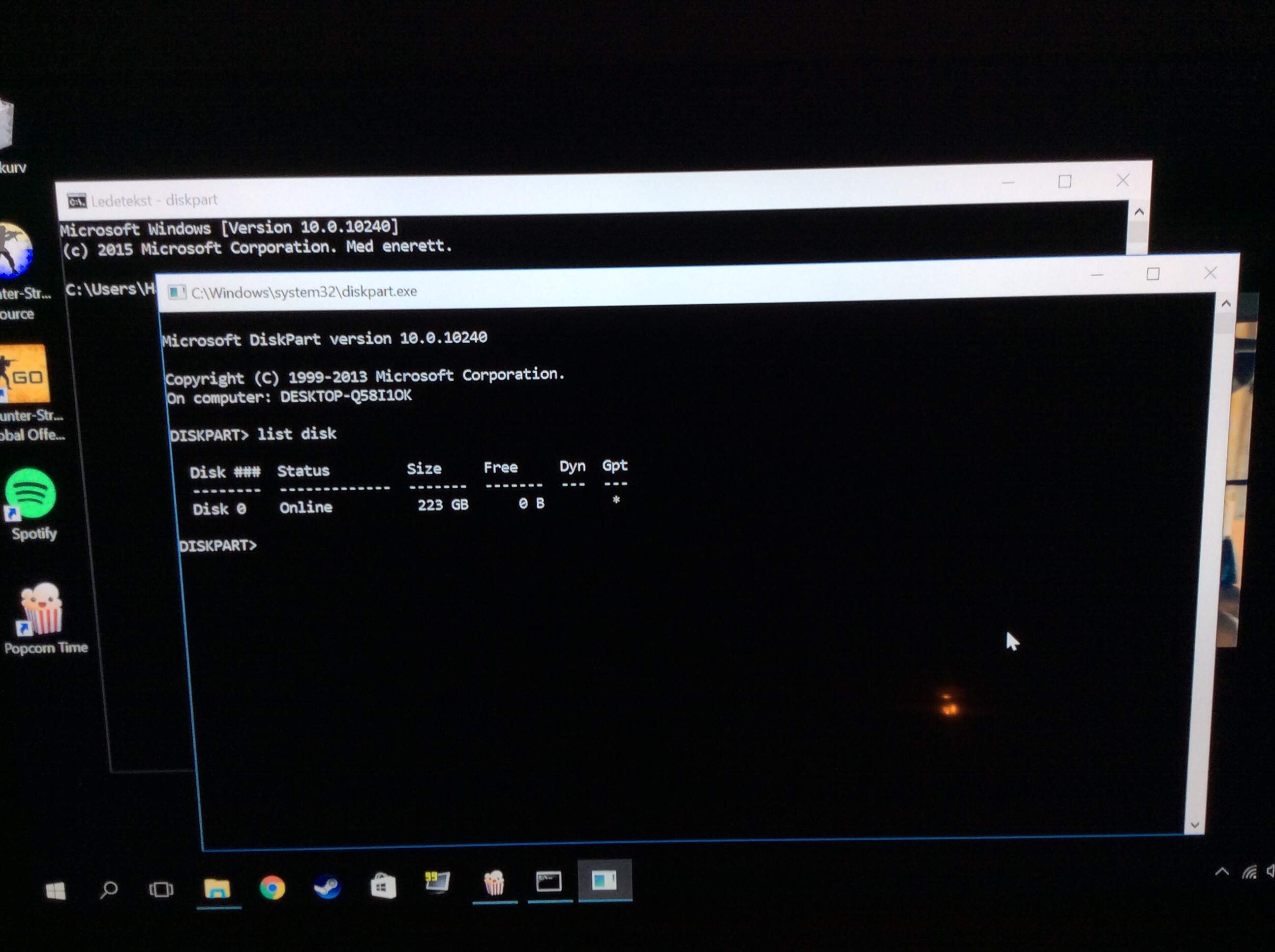Viewport: 1275px width, 952px height.
Task: Click the 'Free' column header
Action: (500, 467)
